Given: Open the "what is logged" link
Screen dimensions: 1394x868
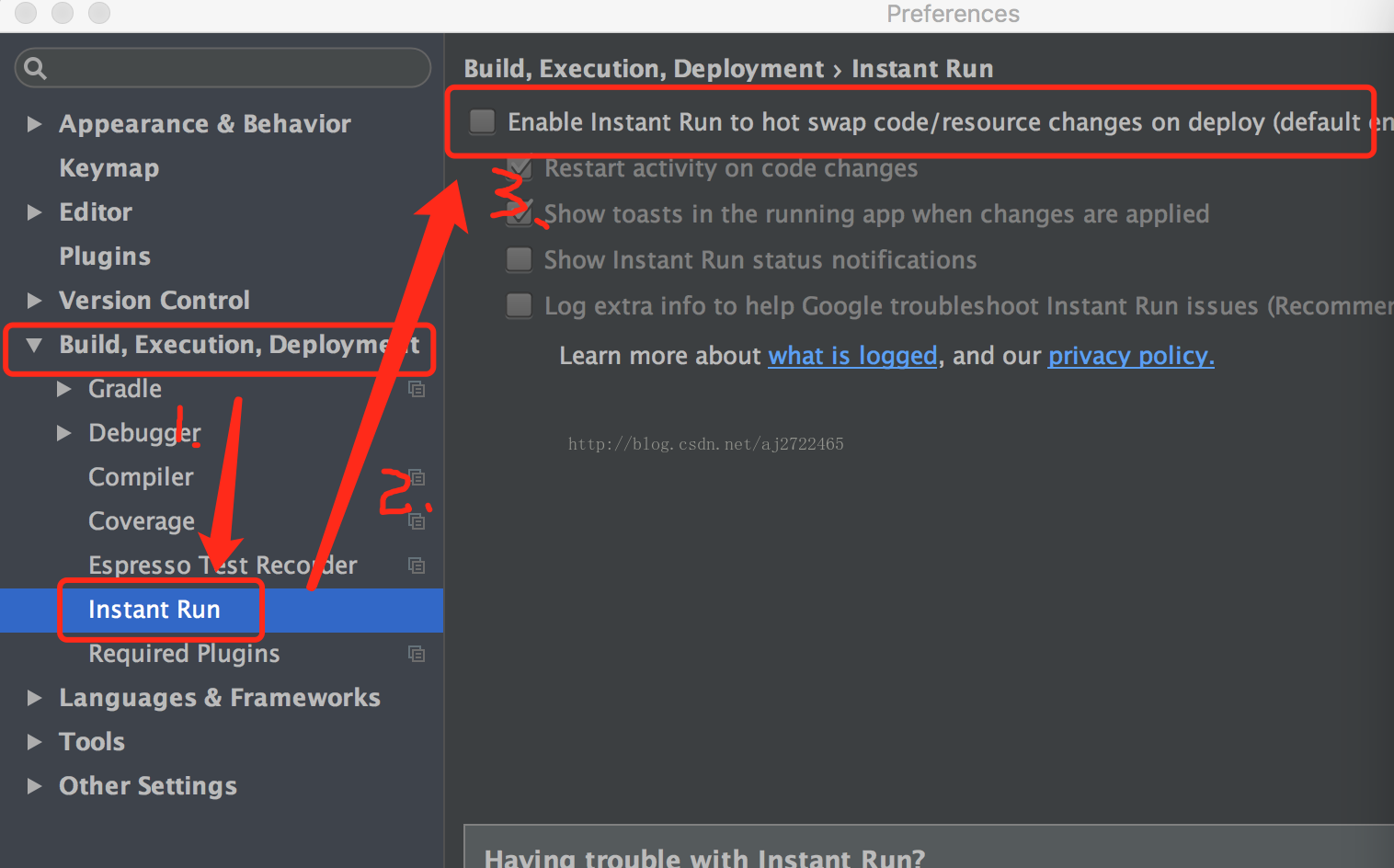Looking at the screenshot, I should (x=852, y=356).
